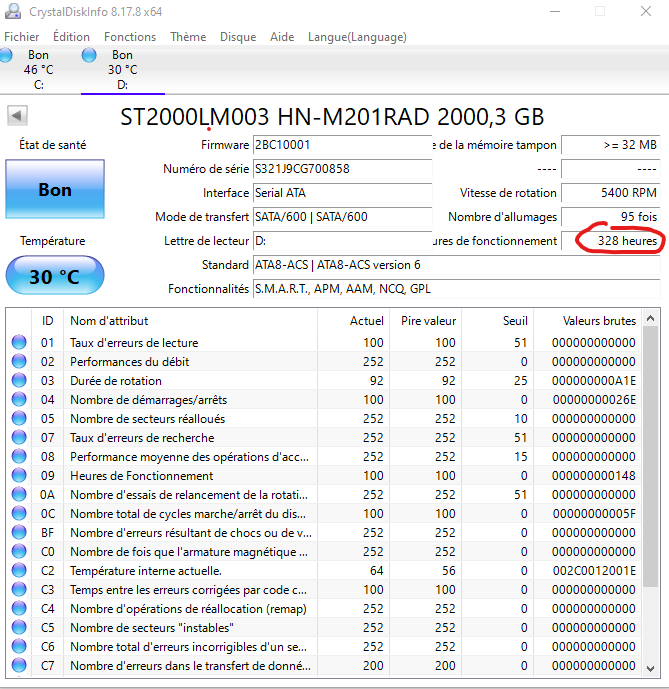Open the Thème menu
This screenshot has width=669, height=689.
tap(188, 37)
